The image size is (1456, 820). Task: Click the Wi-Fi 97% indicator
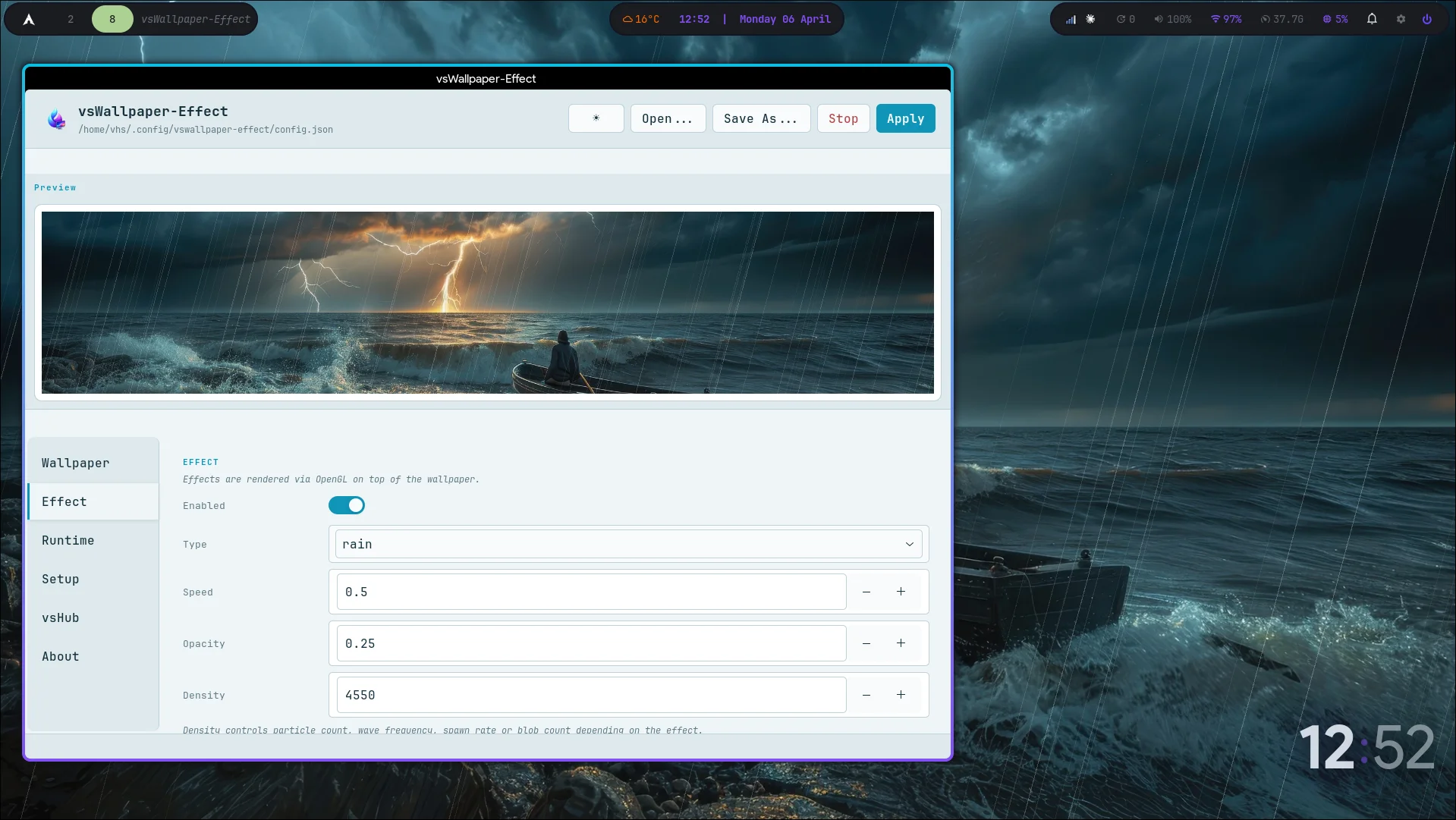tap(1226, 19)
